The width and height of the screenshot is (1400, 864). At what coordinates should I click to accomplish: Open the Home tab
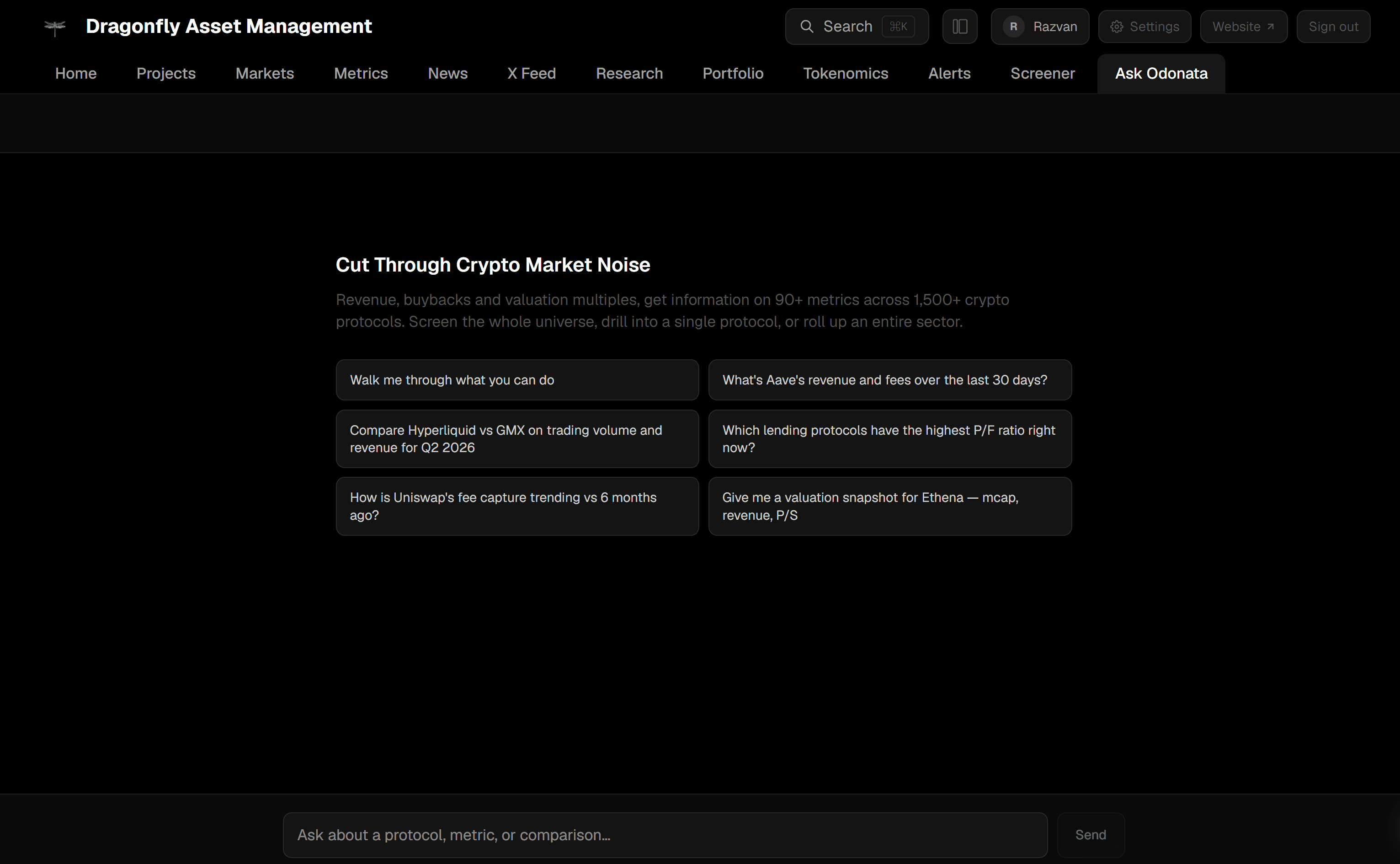pyautogui.click(x=76, y=73)
